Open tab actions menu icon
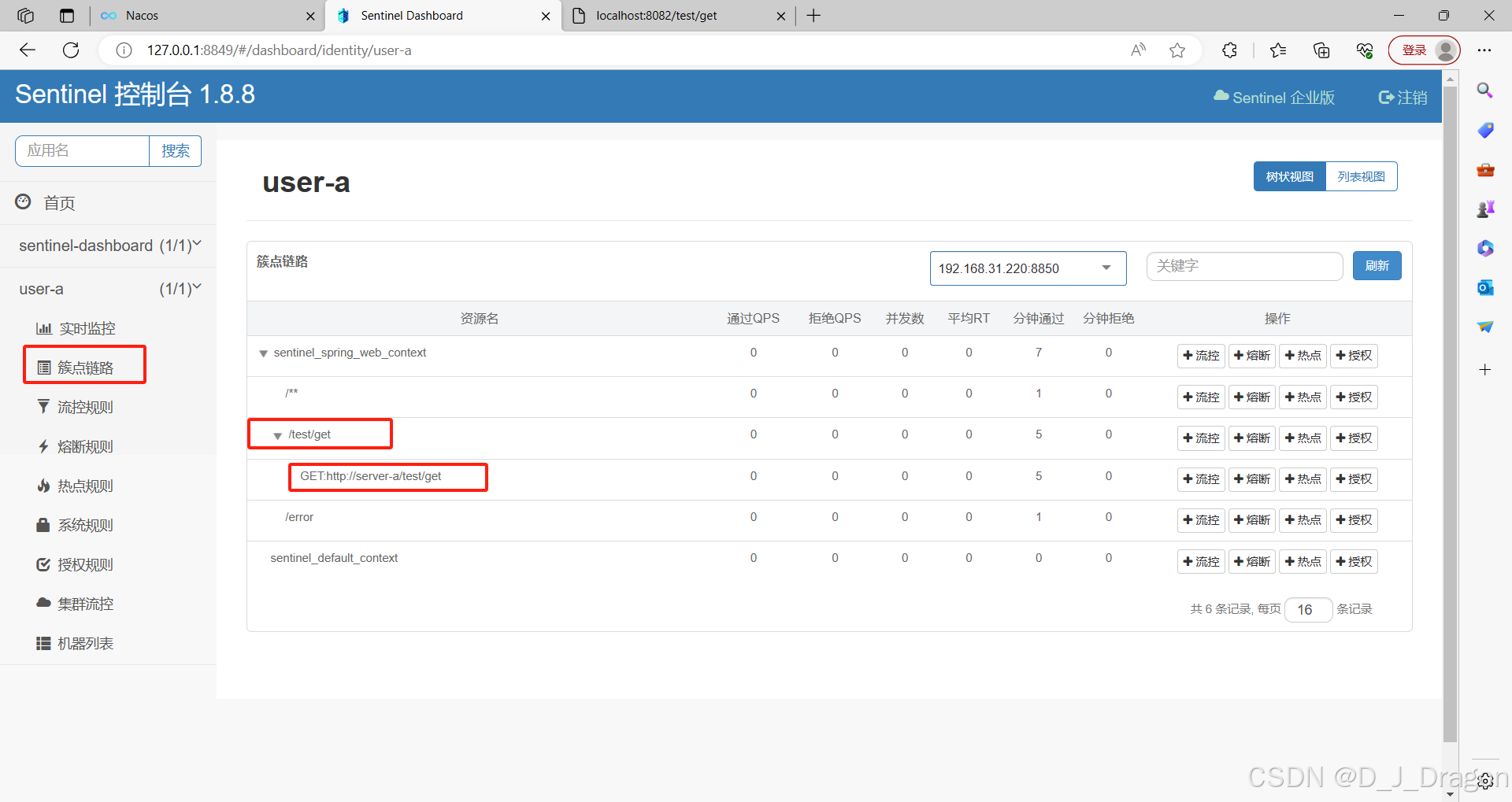 click(67, 16)
